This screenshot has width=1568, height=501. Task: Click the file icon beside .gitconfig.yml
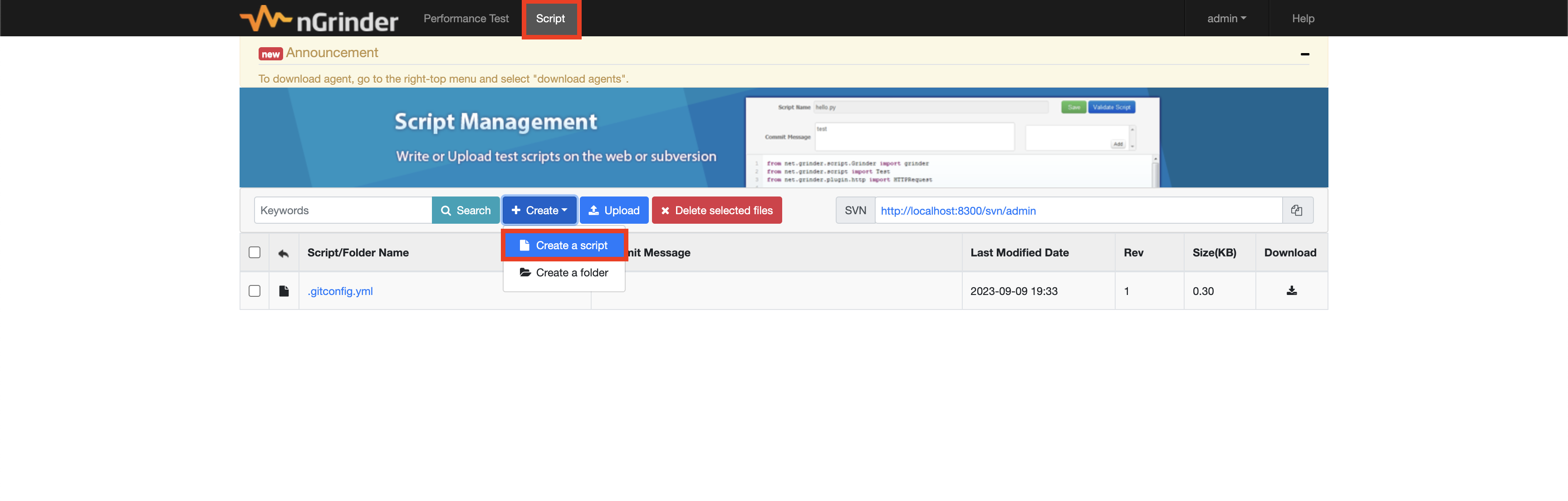284,291
